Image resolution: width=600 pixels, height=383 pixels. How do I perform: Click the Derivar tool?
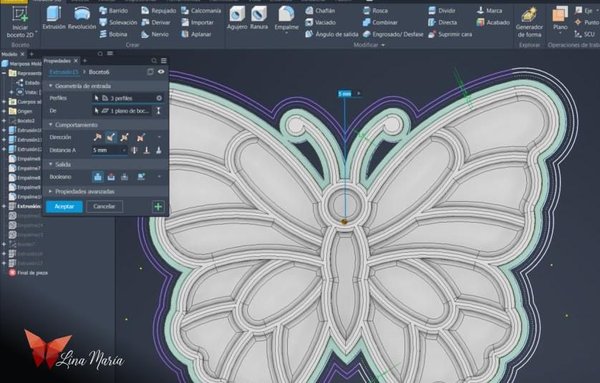pos(156,23)
